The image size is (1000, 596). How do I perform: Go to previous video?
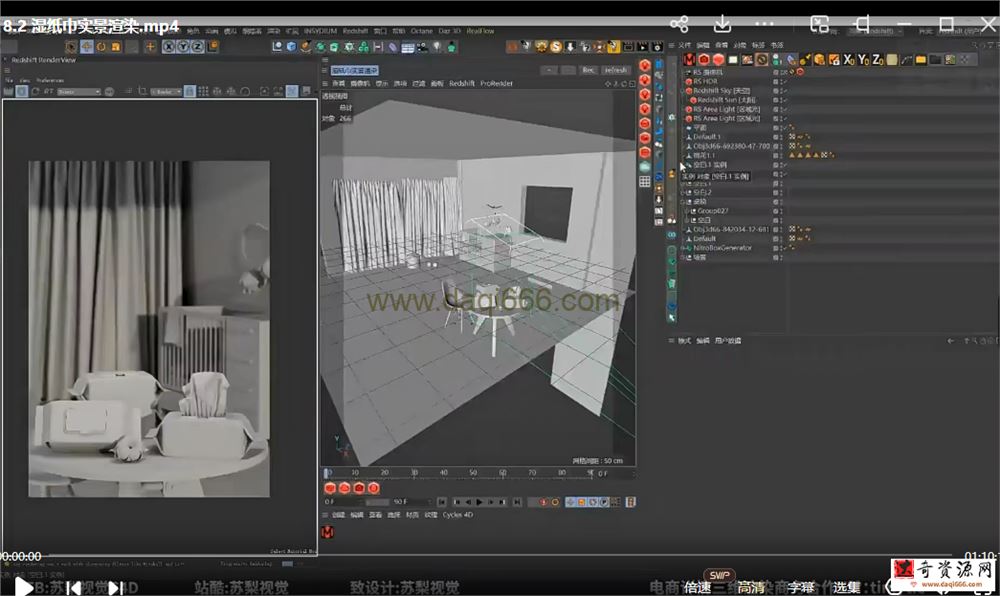pos(74,588)
